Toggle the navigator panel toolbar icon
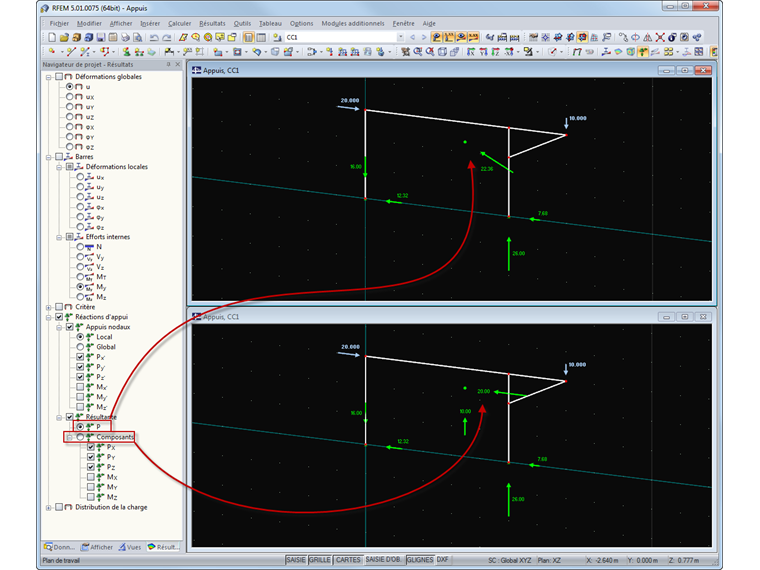 [x=249, y=37]
